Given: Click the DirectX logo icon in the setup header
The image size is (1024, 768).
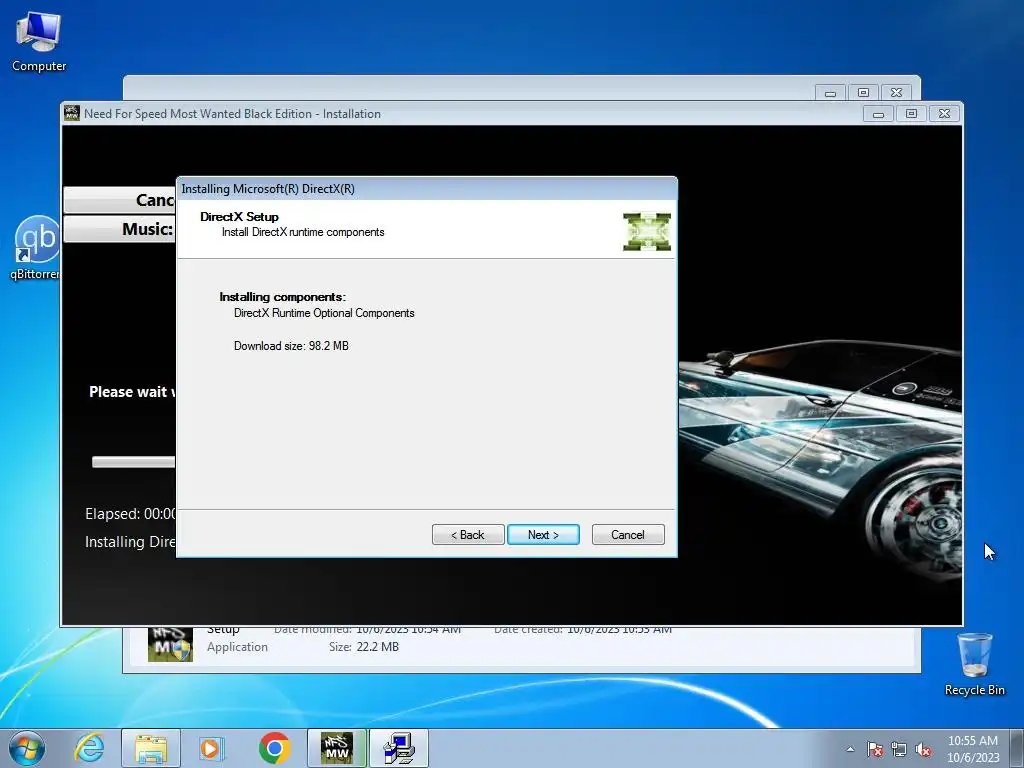Looking at the screenshot, I should [x=647, y=232].
